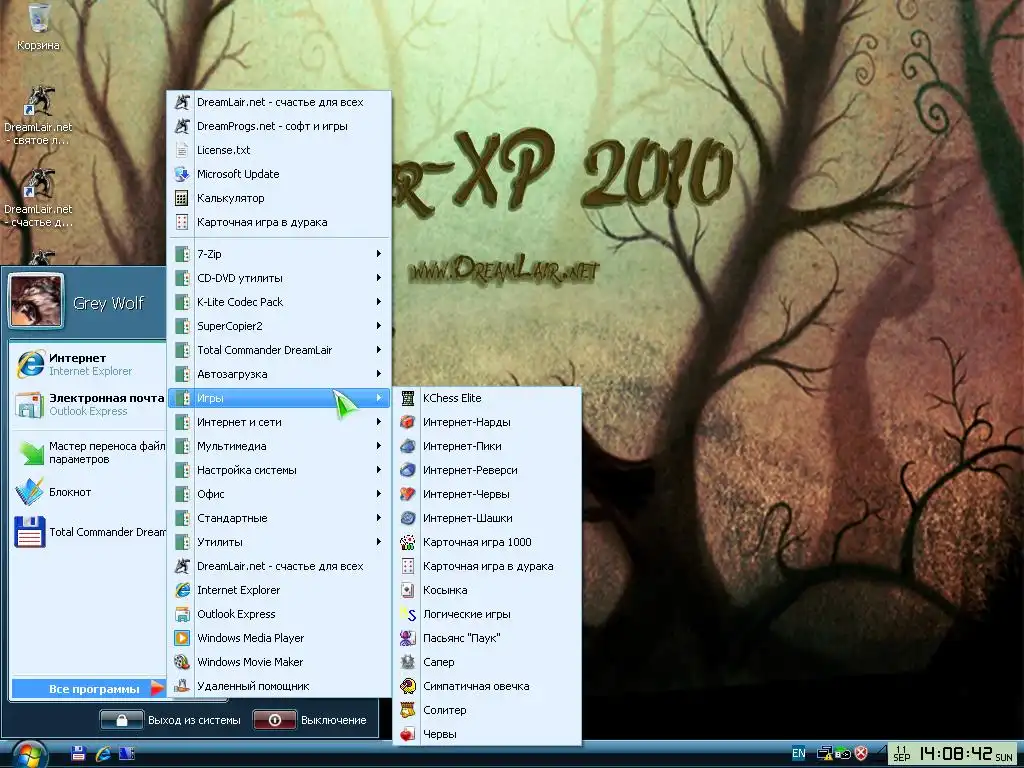The image size is (1024, 768).
Task: Expand Total Commander DreamLair submenu arrow
Action: tap(379, 350)
